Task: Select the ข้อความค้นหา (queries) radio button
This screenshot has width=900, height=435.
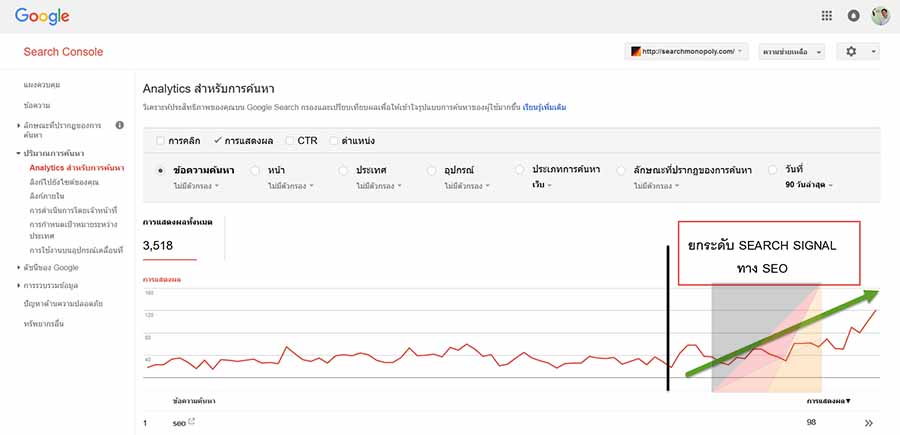Action: (x=160, y=170)
